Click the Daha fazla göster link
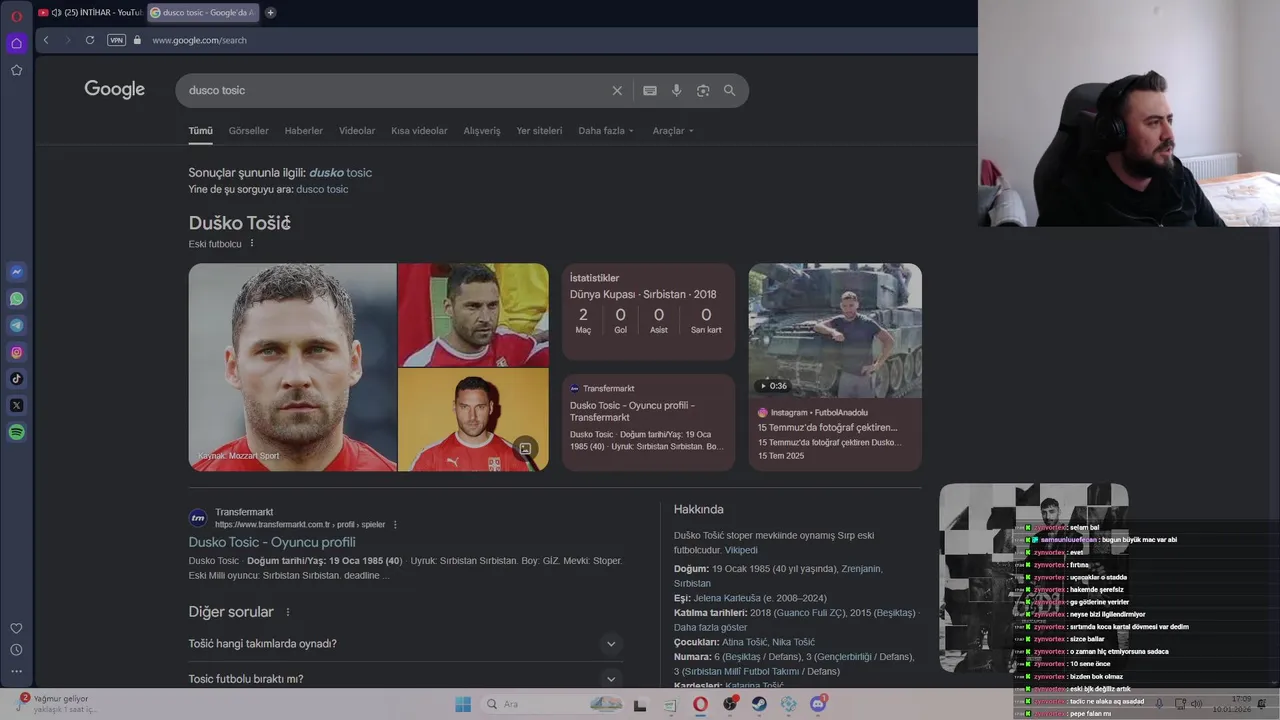Viewport: 1280px width, 720px height. point(710,627)
